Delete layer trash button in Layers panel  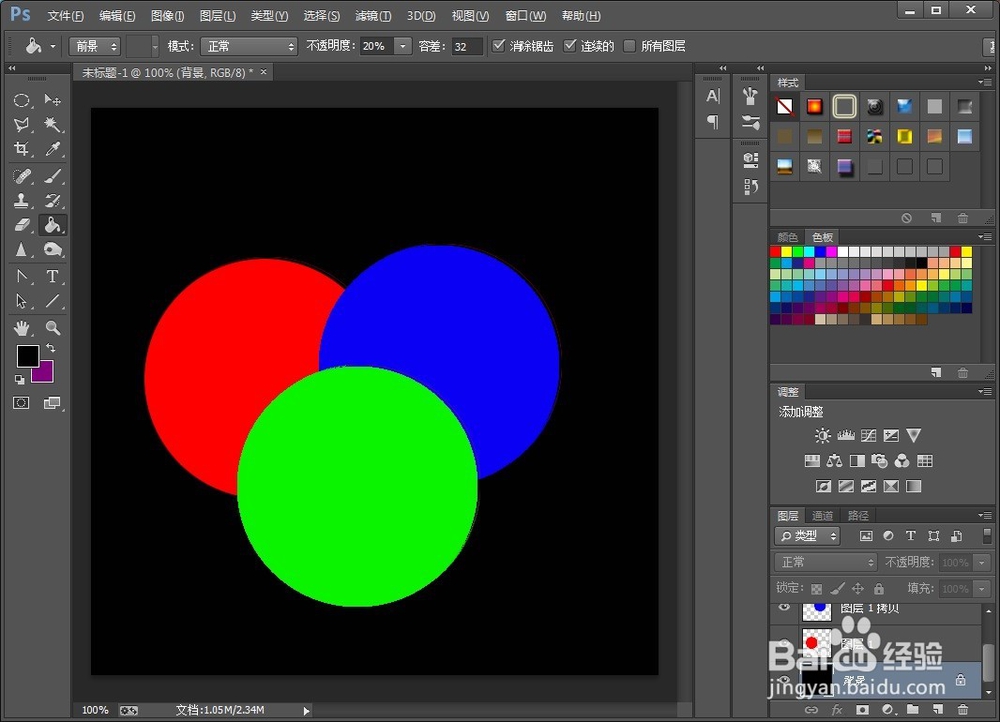963,709
